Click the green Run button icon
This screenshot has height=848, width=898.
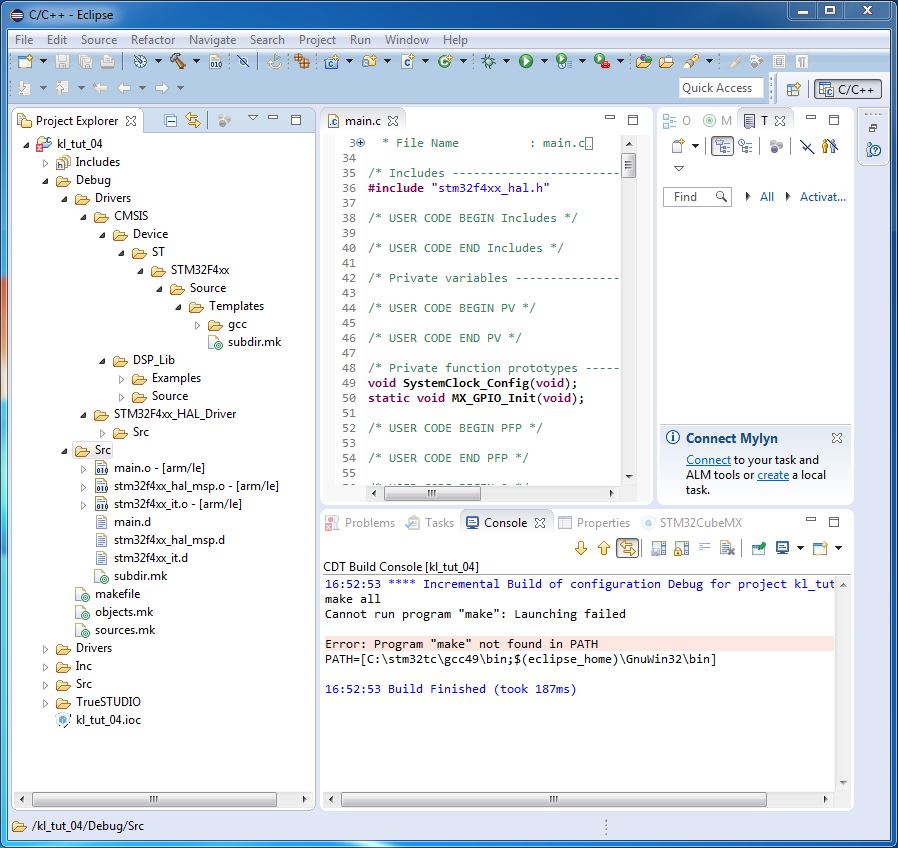526,61
